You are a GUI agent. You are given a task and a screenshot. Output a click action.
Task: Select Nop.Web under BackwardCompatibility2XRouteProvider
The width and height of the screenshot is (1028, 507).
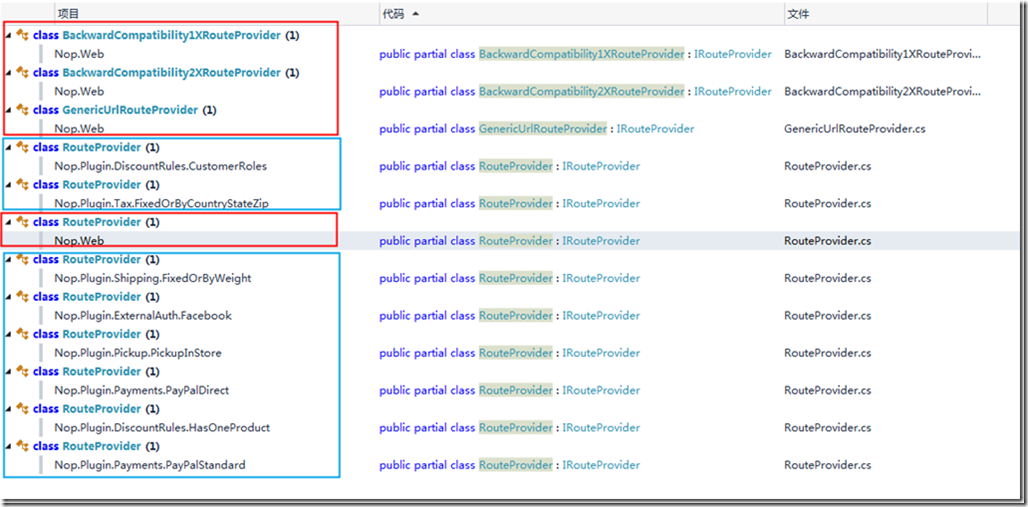click(x=79, y=91)
